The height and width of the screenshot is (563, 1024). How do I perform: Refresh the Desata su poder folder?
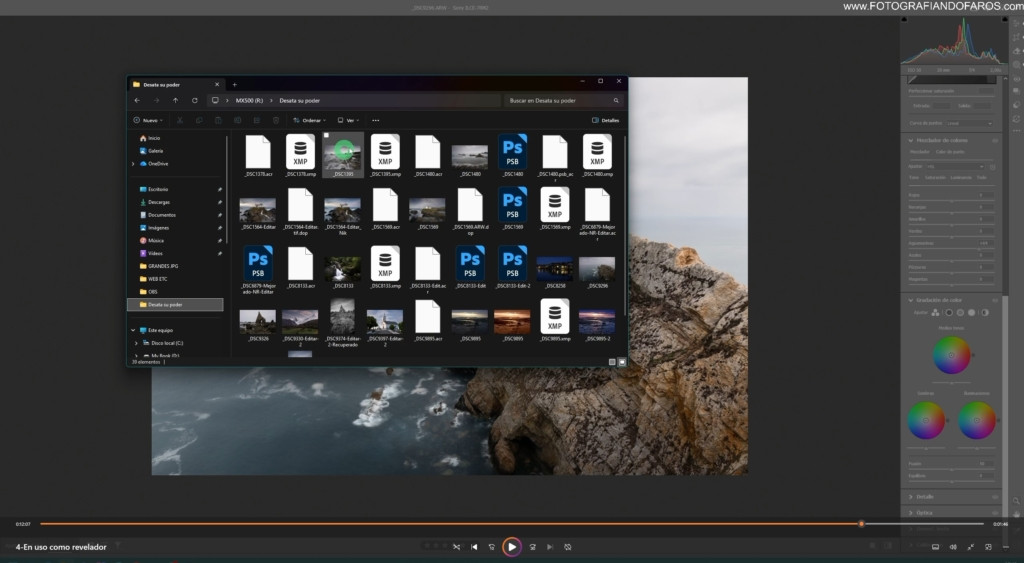click(x=195, y=101)
